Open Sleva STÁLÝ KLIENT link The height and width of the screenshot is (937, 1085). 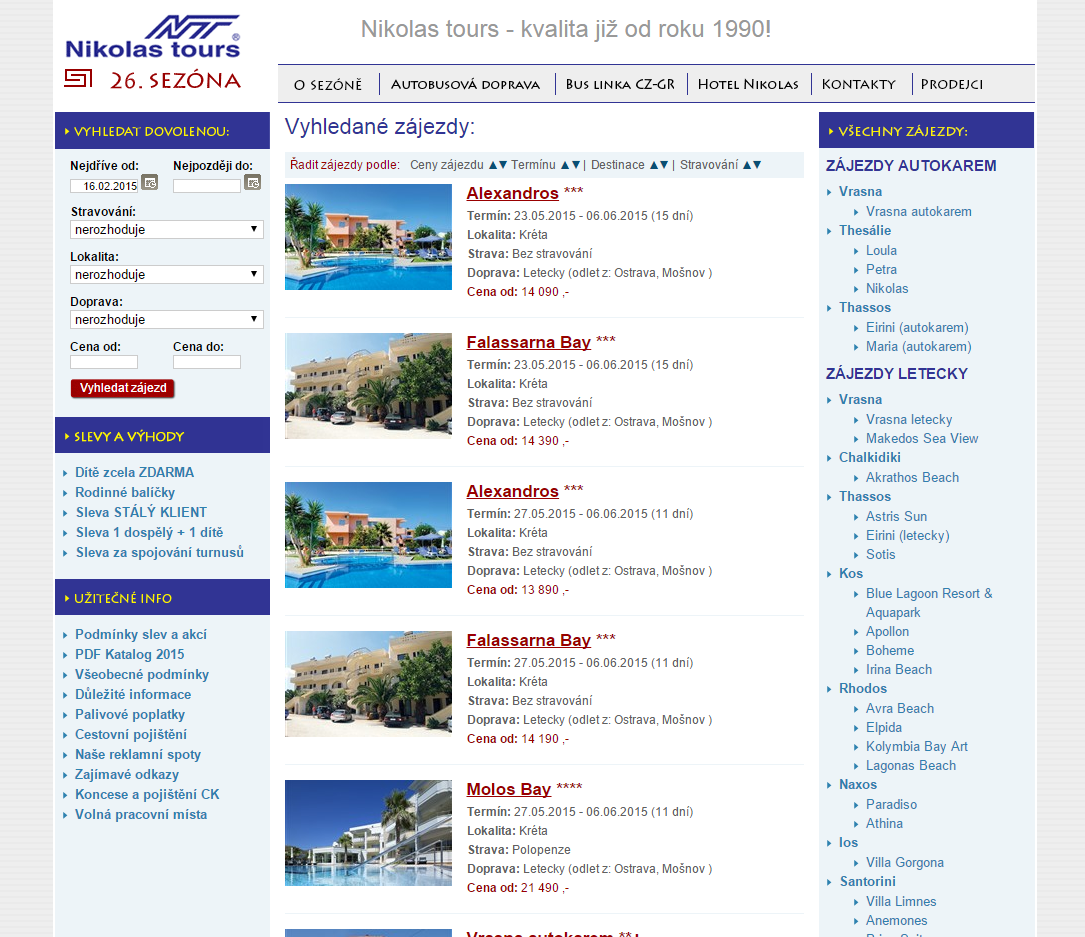pyautogui.click(x=141, y=513)
